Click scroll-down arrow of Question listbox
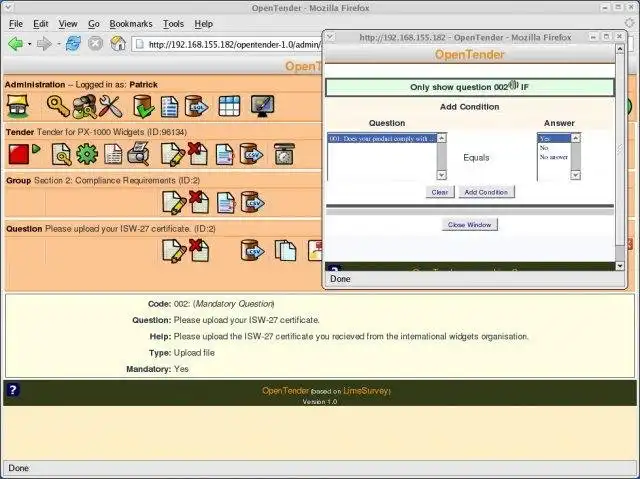640x479 pixels. click(x=442, y=175)
